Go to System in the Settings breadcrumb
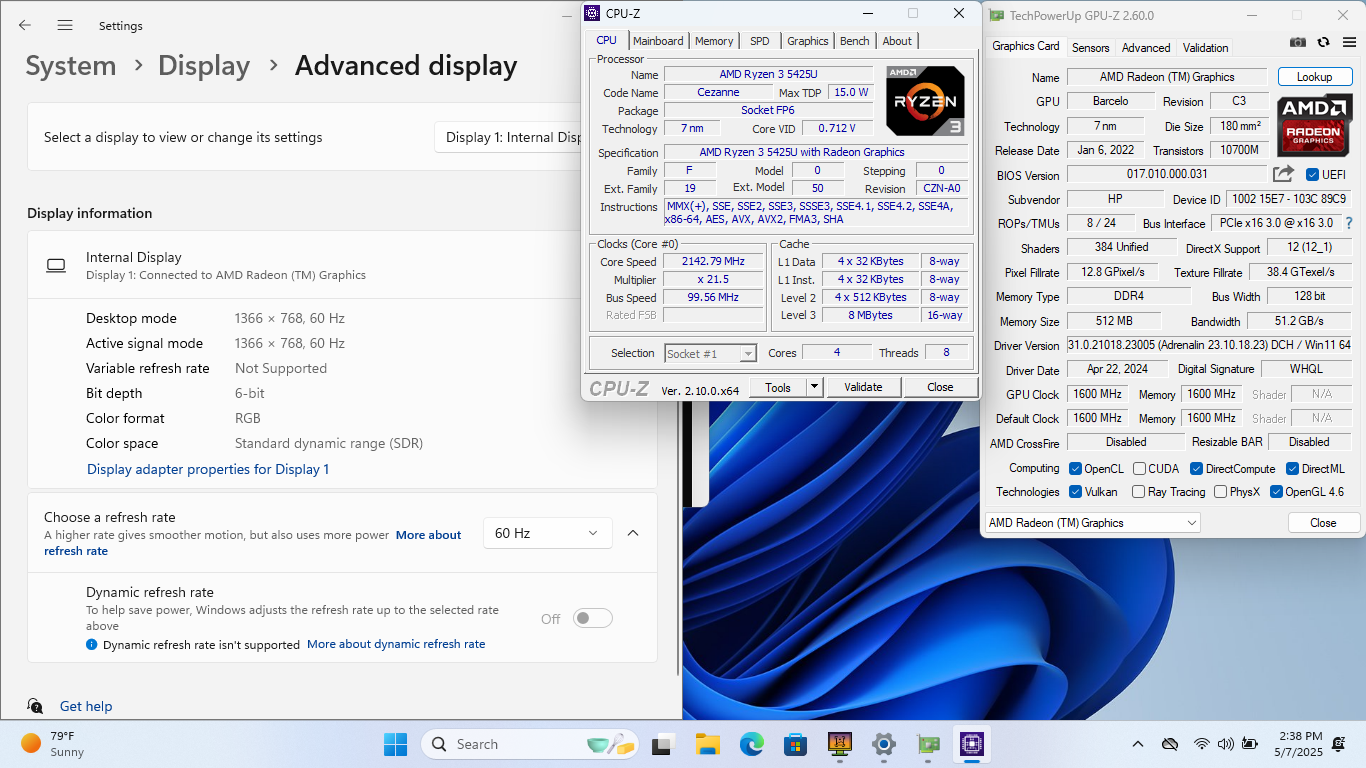The height and width of the screenshot is (768, 1366). (x=71, y=66)
